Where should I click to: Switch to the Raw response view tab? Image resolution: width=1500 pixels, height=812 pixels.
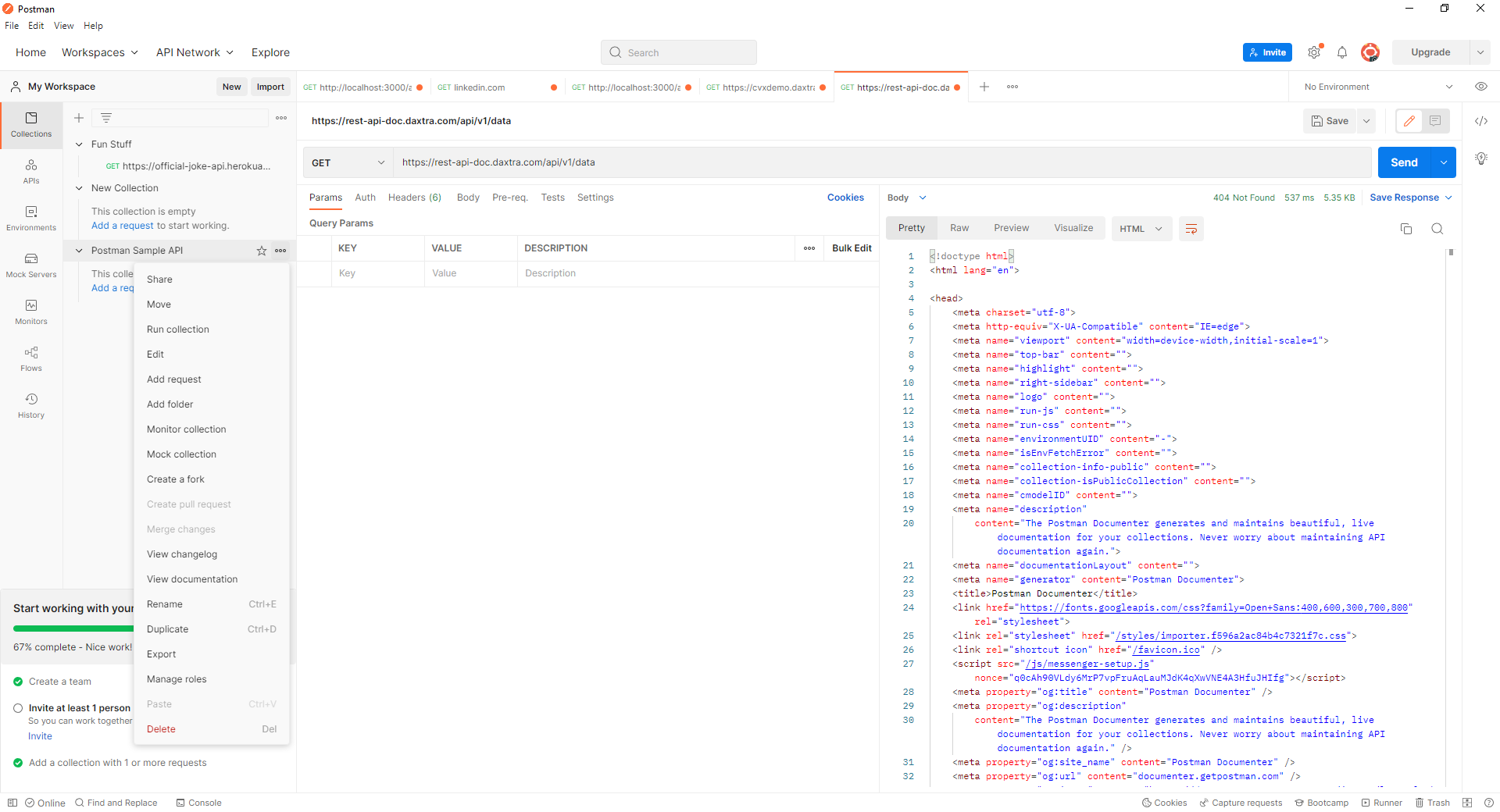pyautogui.click(x=959, y=228)
